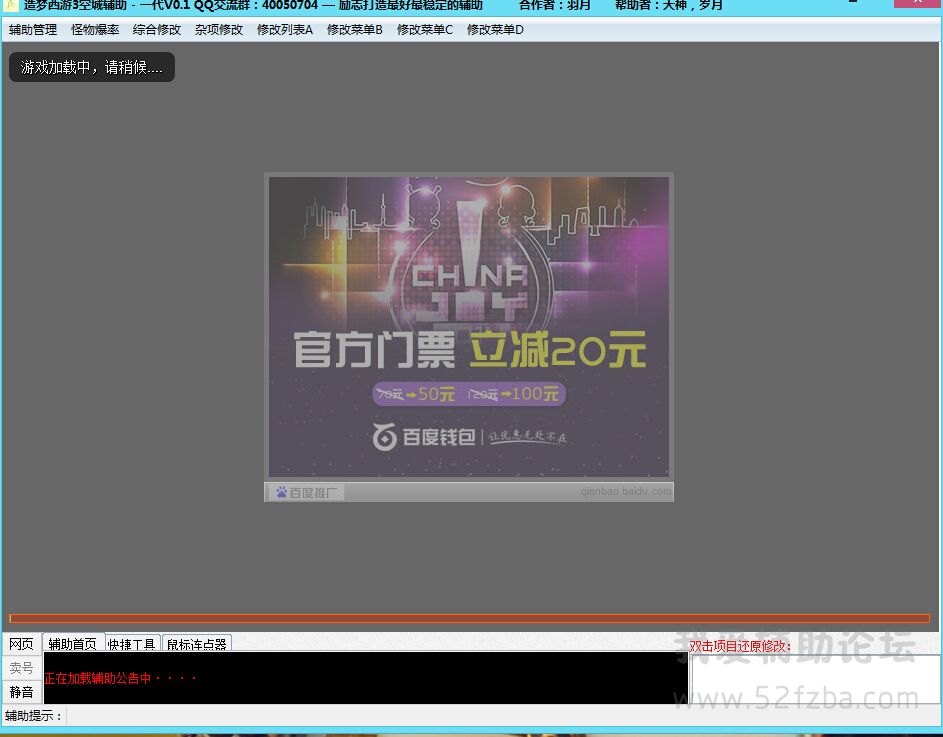The height and width of the screenshot is (737, 943).
Task: Select the 辅助首页 tab
Action: [x=73, y=643]
